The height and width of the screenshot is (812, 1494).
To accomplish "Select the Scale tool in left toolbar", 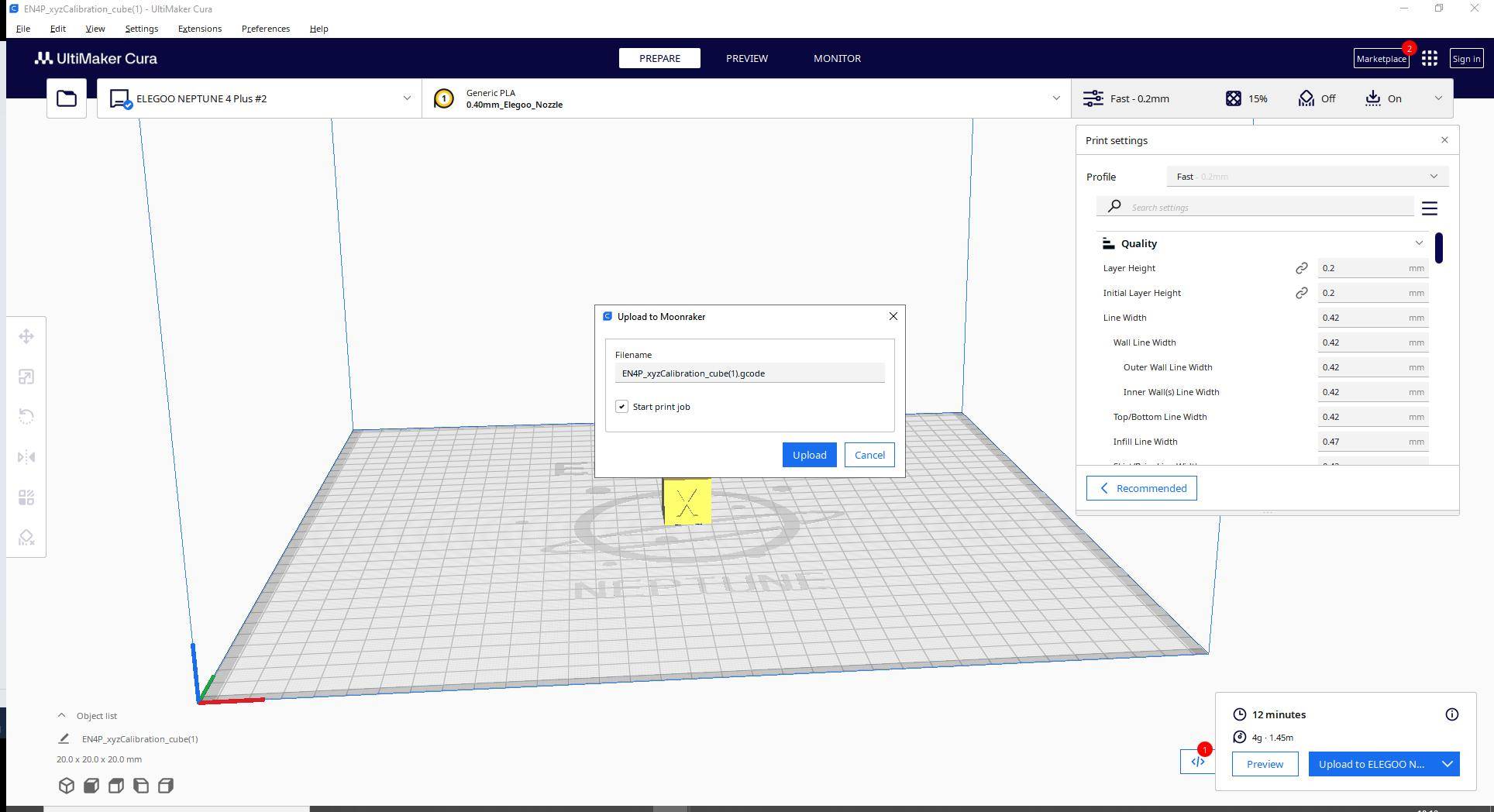I will point(26,377).
